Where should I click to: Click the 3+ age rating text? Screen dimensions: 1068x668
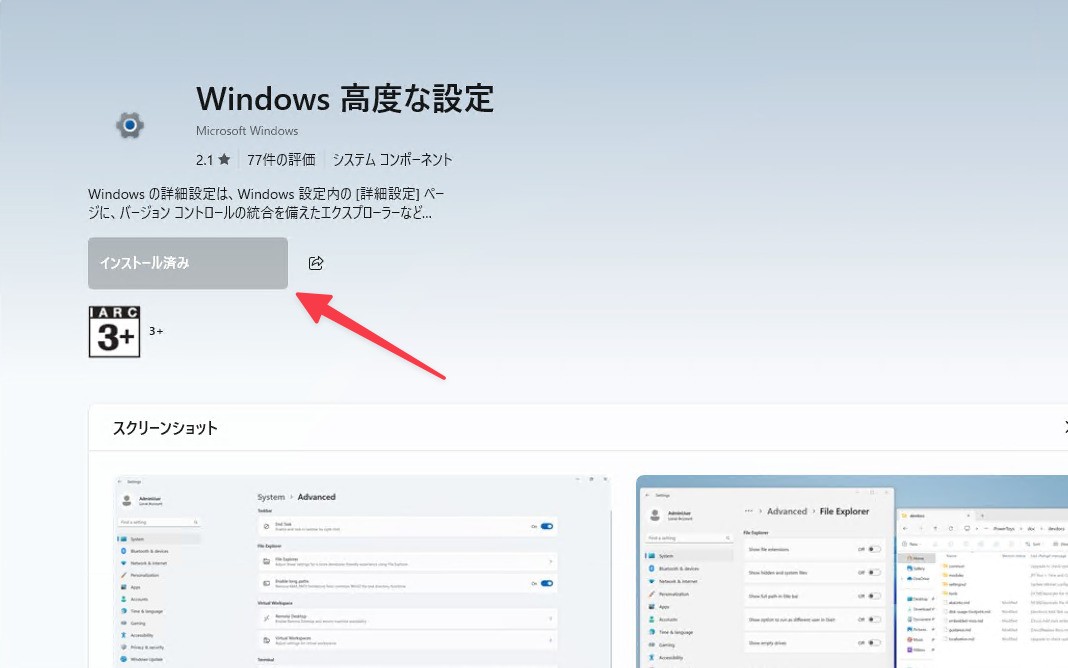156,332
